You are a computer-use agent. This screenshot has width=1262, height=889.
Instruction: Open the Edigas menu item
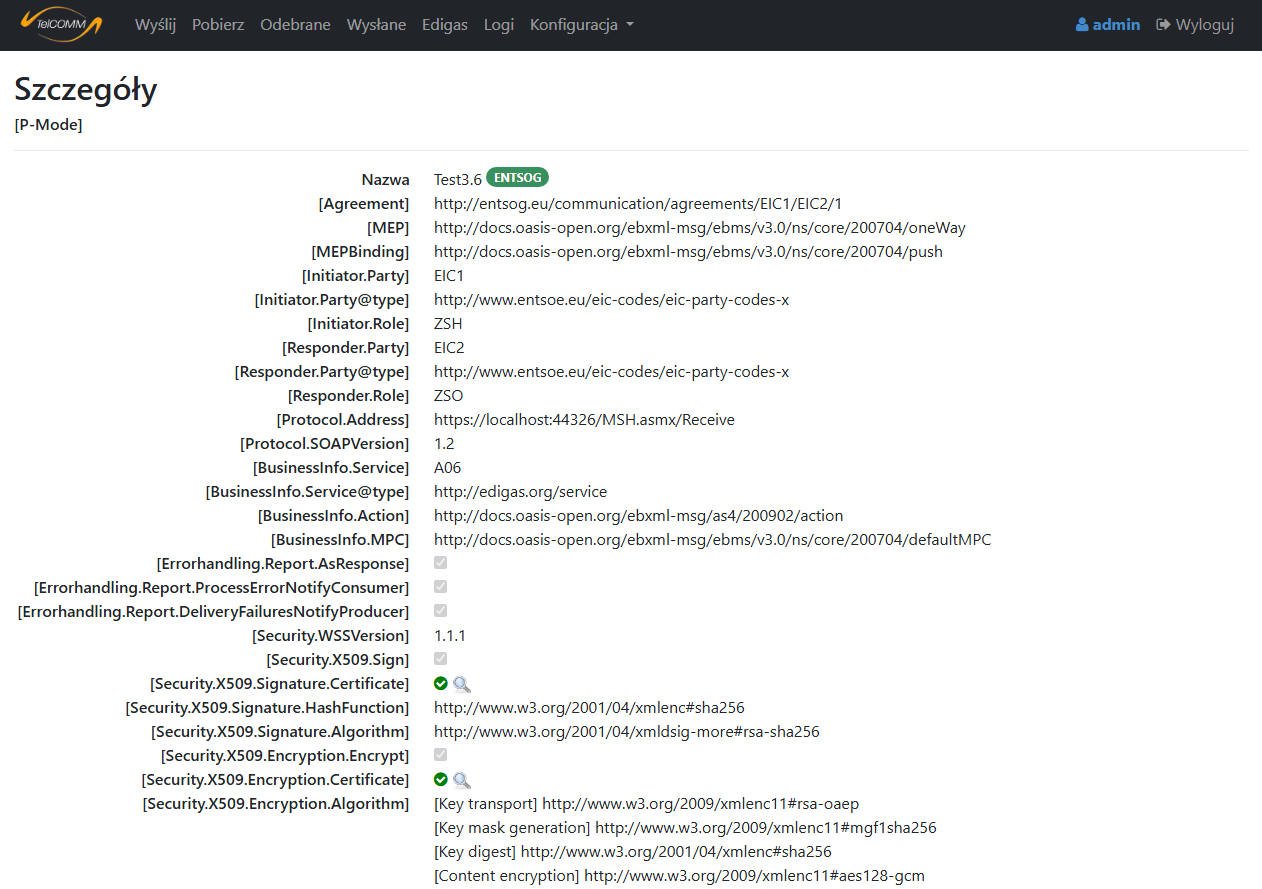[444, 25]
